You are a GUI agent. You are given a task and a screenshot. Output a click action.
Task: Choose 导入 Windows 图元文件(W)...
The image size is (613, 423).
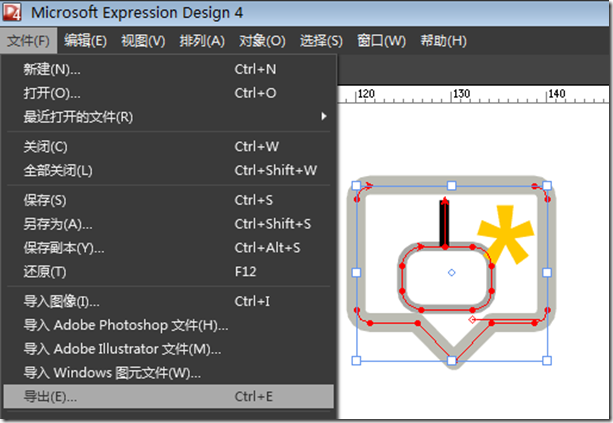(x=168, y=373)
